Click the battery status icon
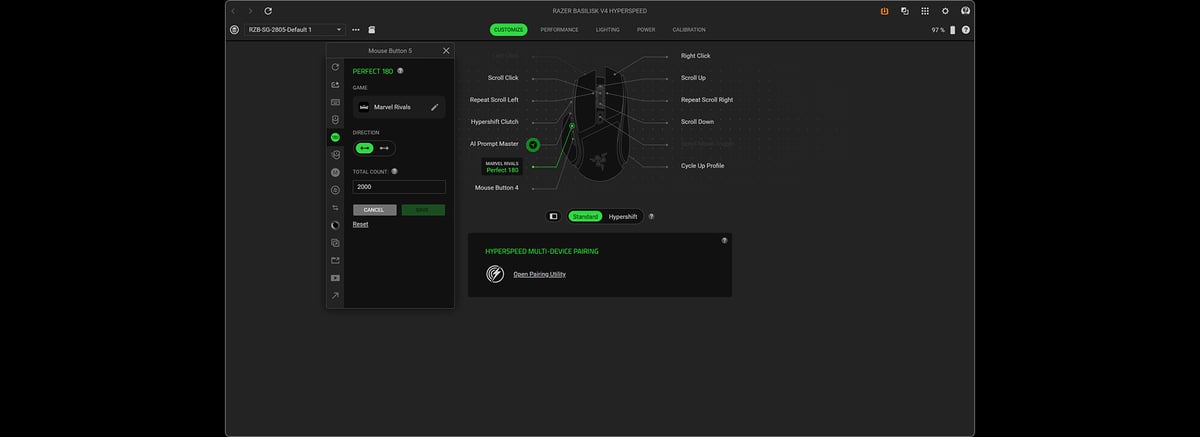The width and height of the screenshot is (1200, 437). 953,30
